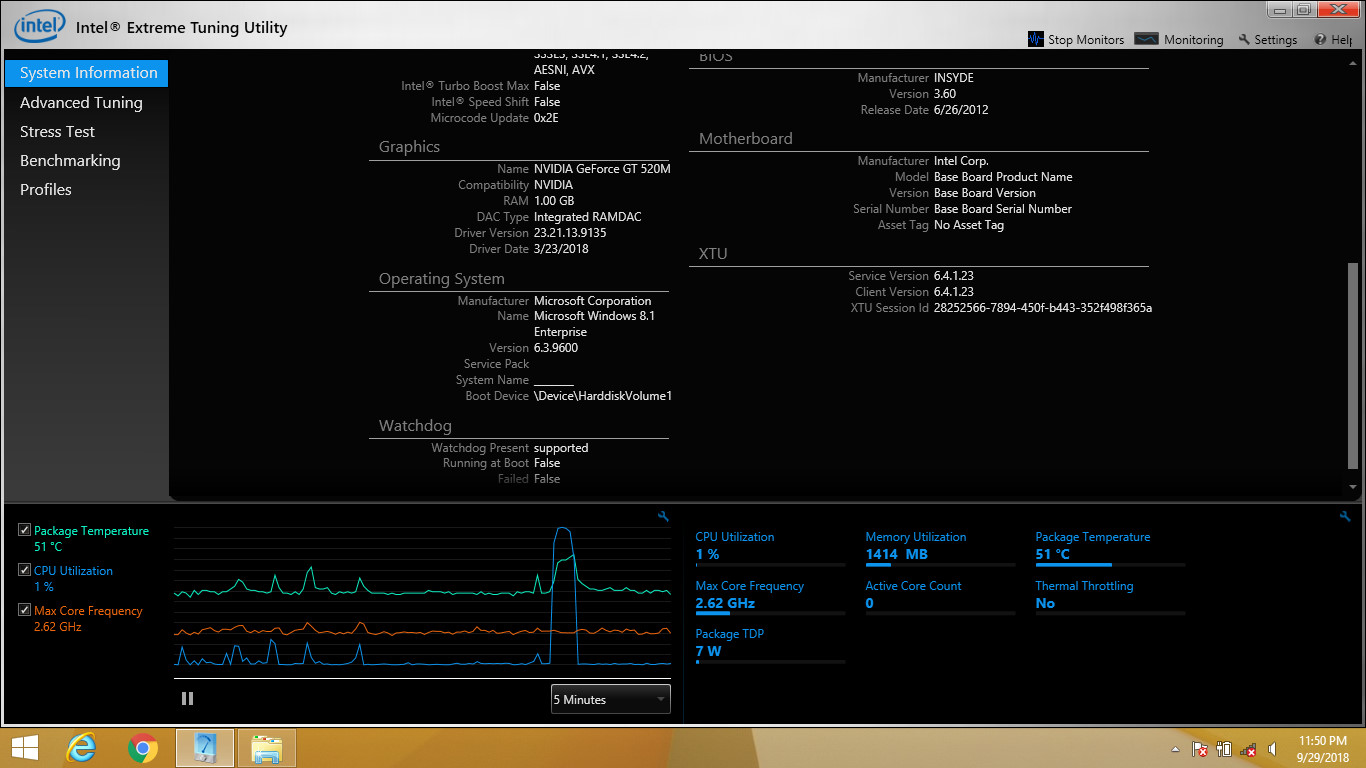
Task: Click BIOS release date '6/26/2012'
Action: pyautogui.click(x=961, y=110)
